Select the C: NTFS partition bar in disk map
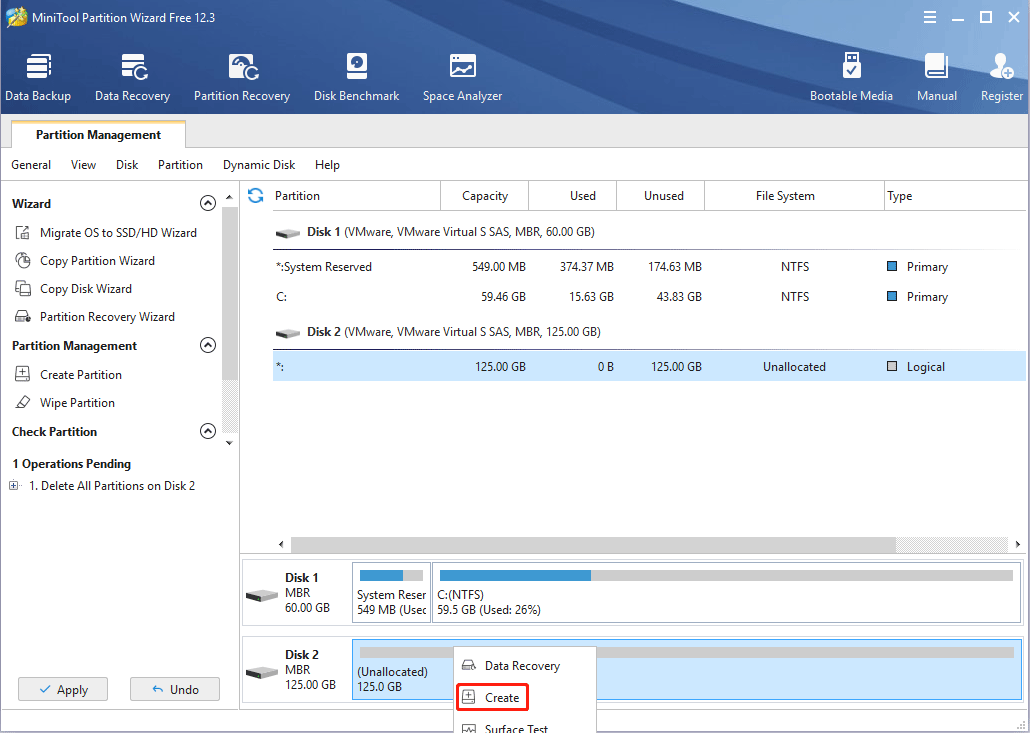Viewport: 1030px width, 733px height. [726, 592]
